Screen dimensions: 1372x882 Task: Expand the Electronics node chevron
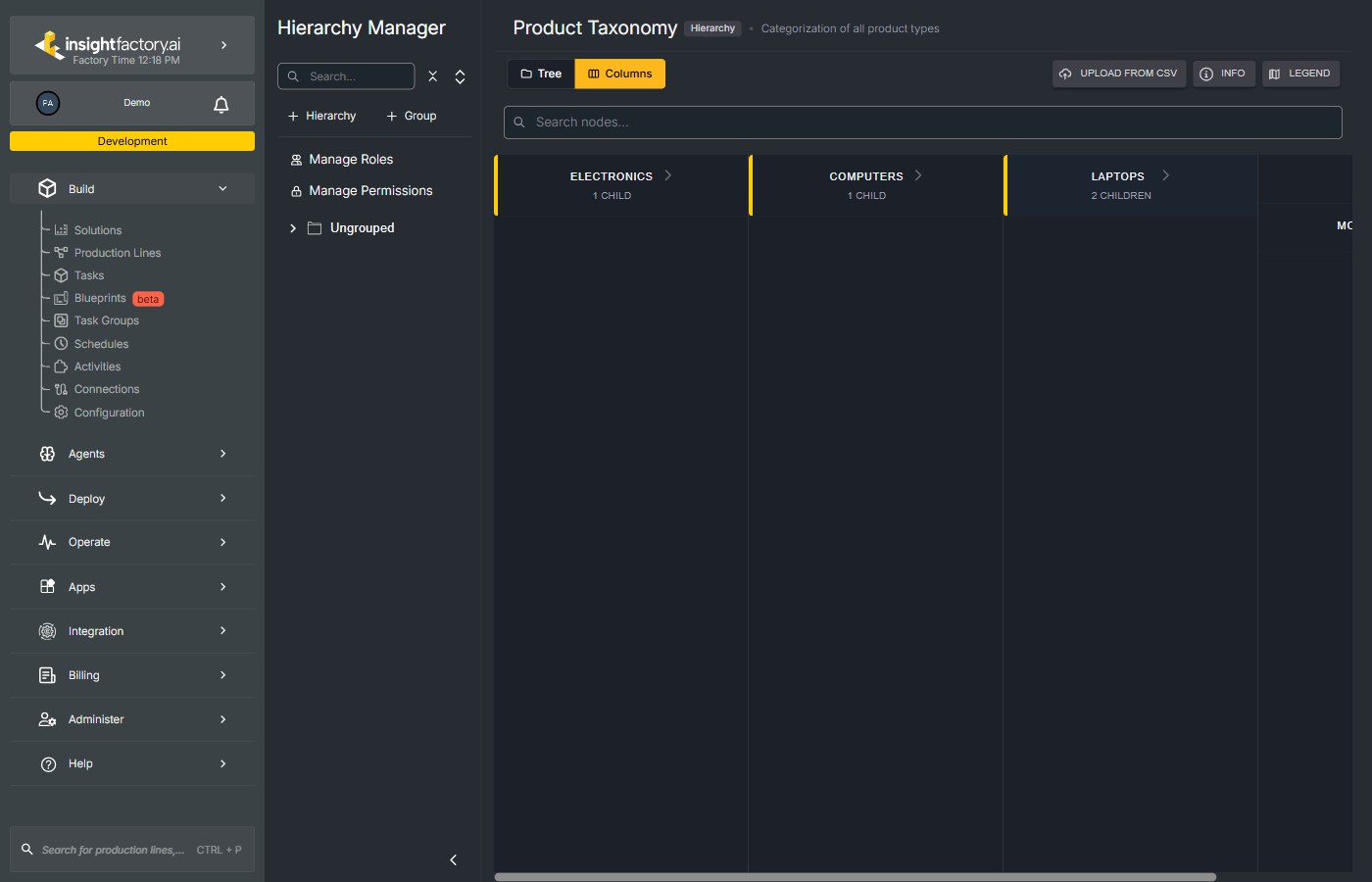pyautogui.click(x=668, y=175)
